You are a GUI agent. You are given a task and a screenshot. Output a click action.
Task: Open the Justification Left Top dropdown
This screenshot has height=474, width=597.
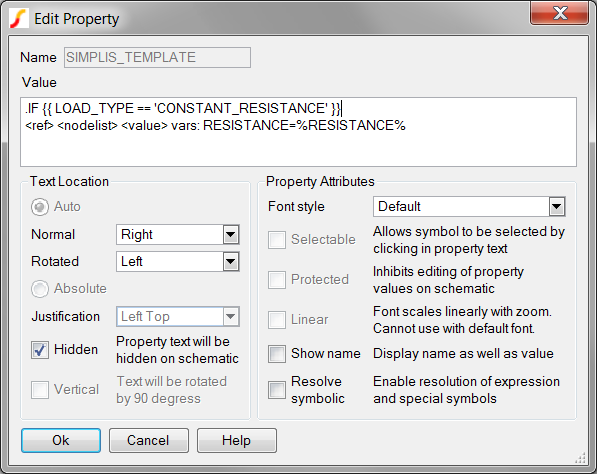click(x=178, y=316)
